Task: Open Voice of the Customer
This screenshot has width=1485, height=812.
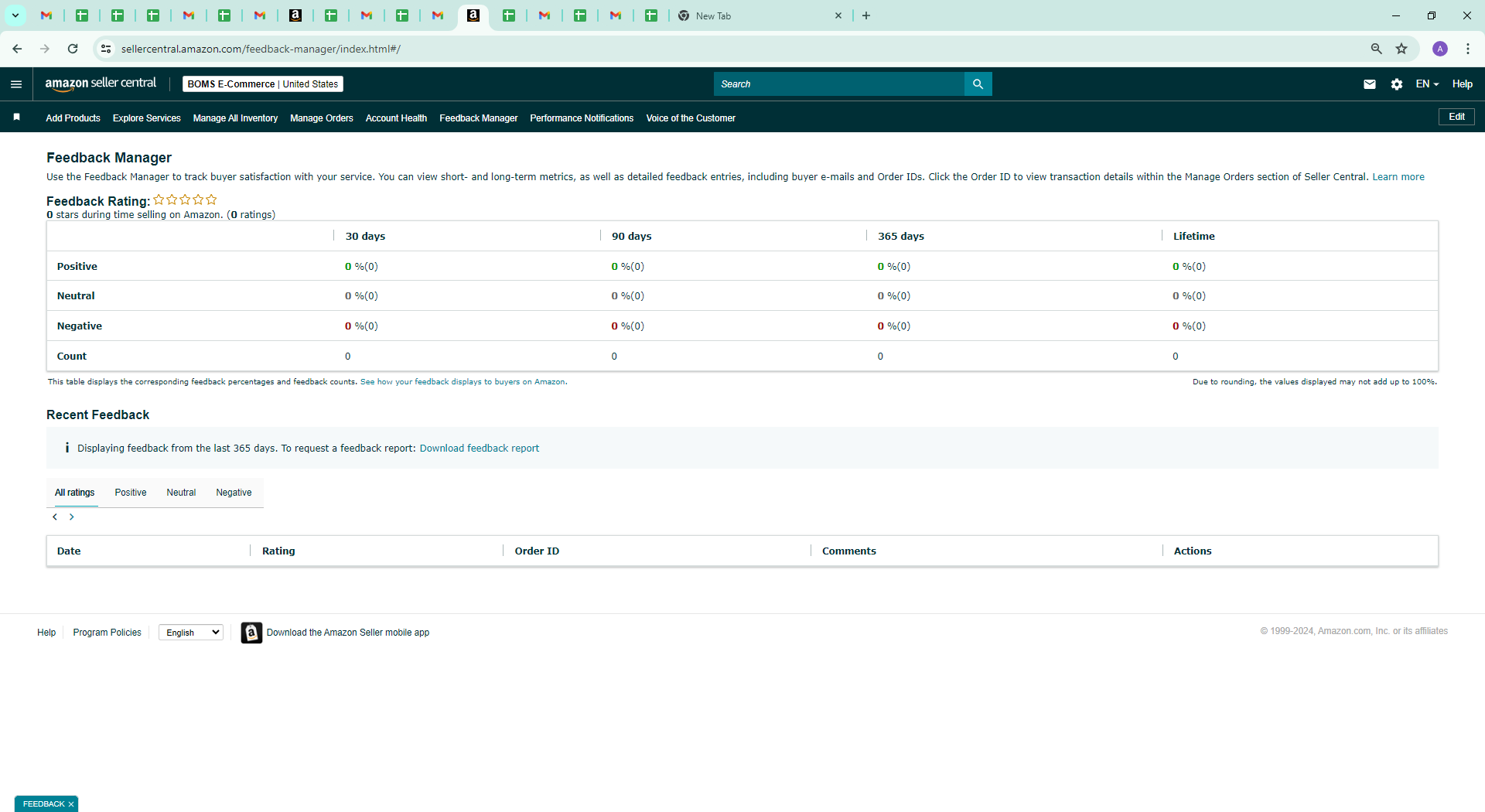Action: (x=691, y=118)
